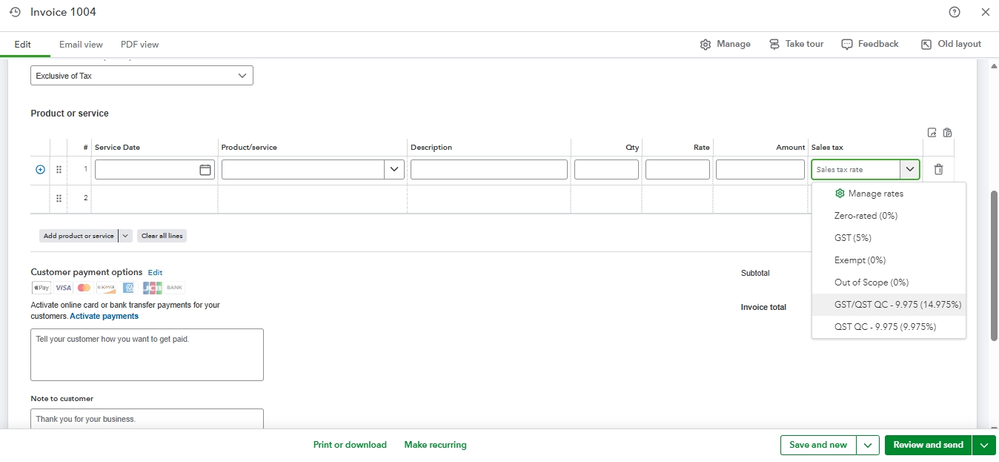Choose Zero-rated (0%) tax rate
The image size is (999, 462).
[x=888, y=215]
